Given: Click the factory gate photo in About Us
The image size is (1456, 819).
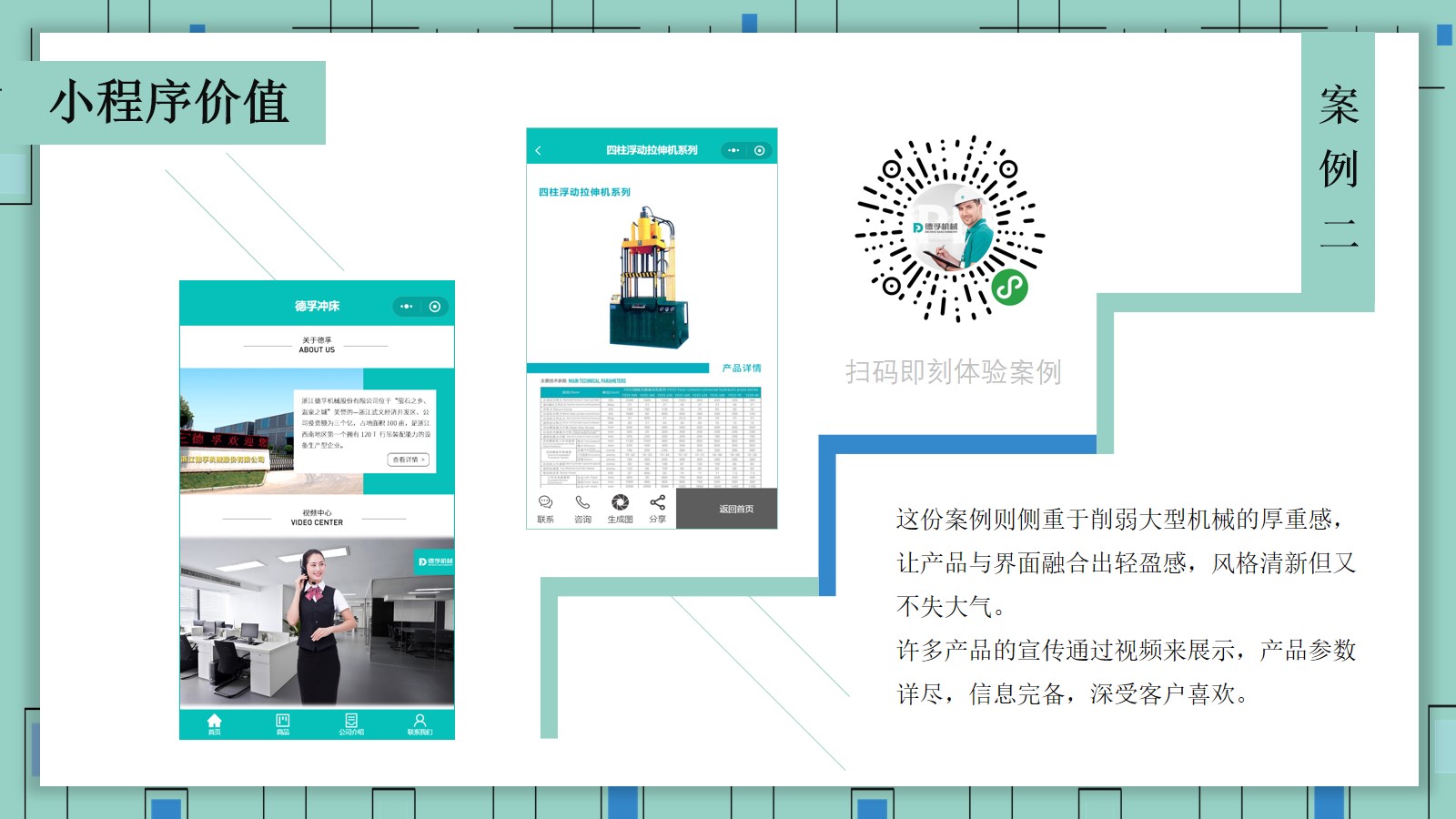Looking at the screenshot, I should pyautogui.click(x=238, y=431).
